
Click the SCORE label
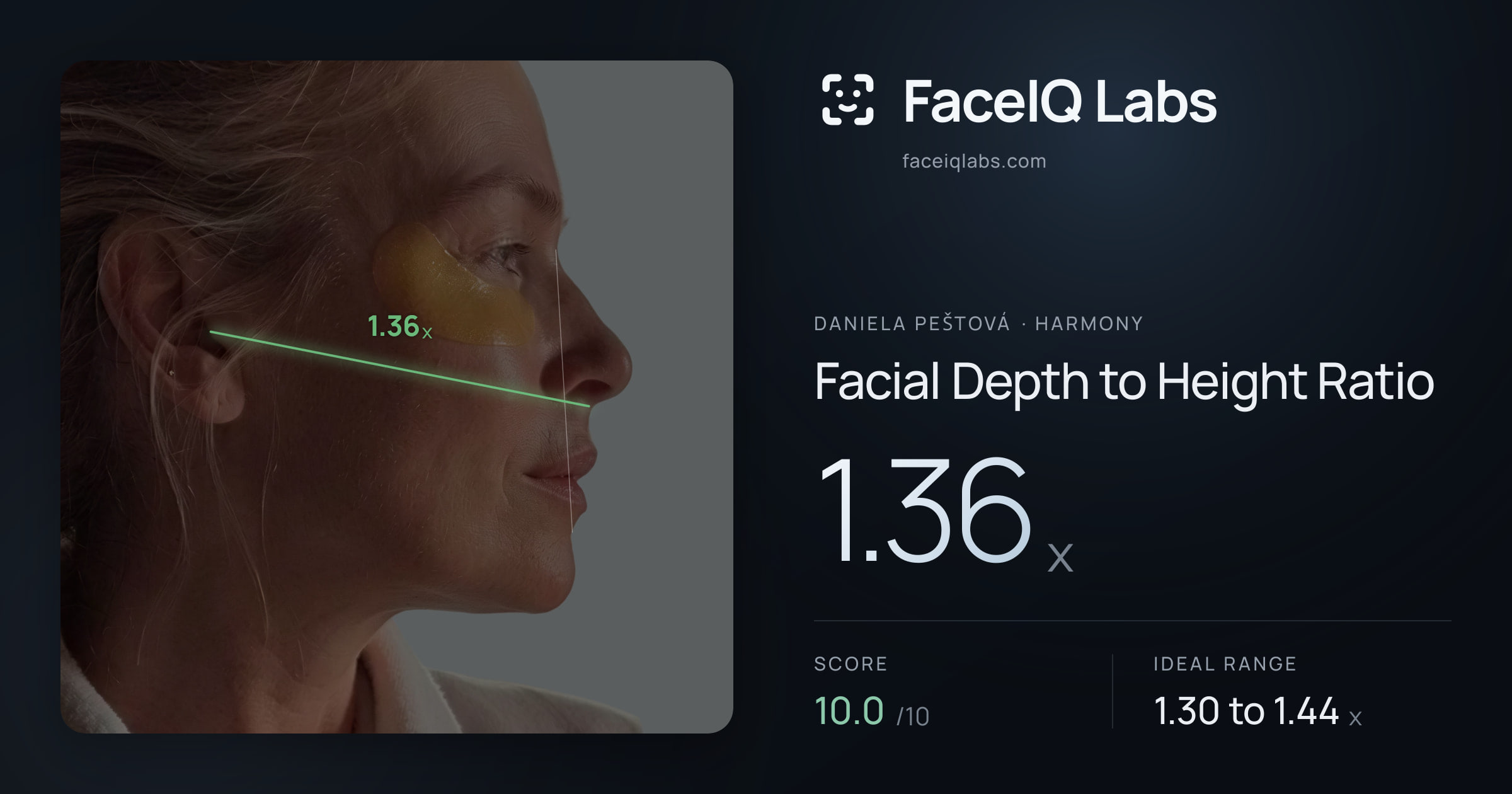click(x=850, y=664)
